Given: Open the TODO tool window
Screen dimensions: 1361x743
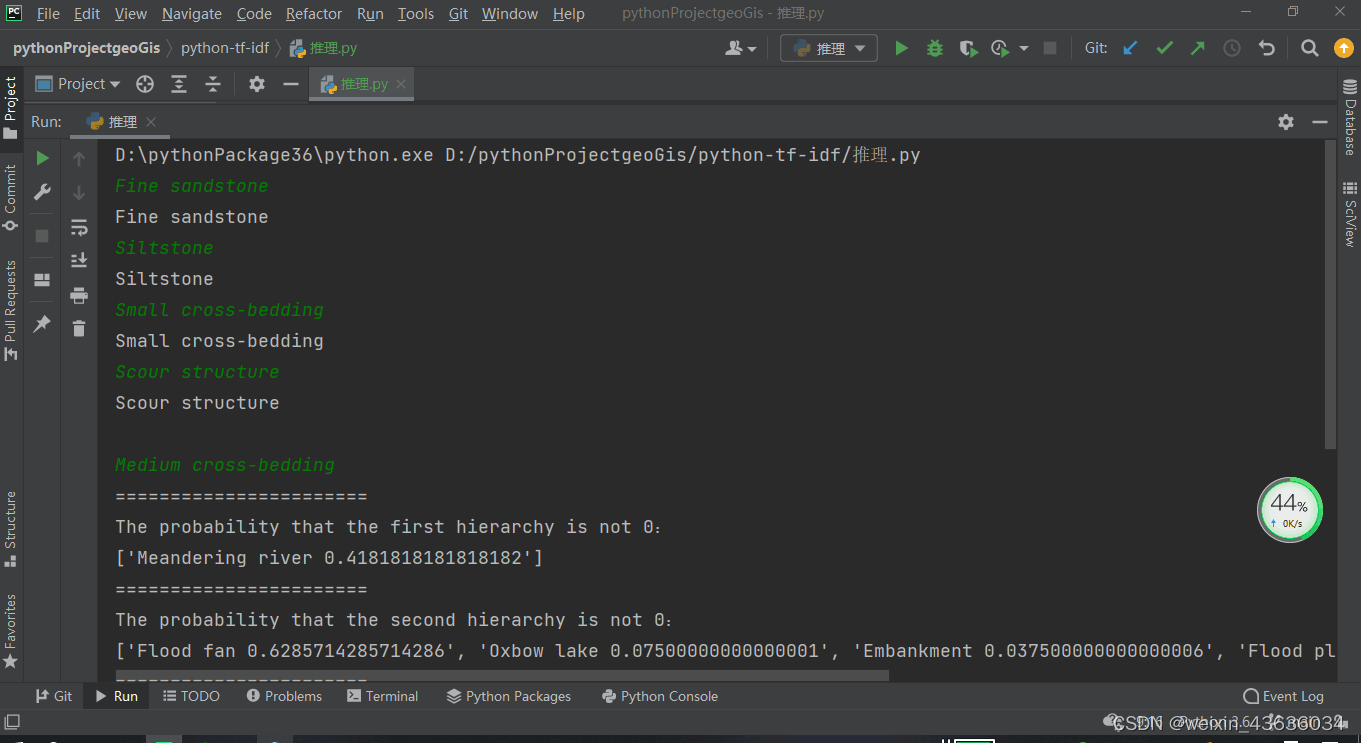Looking at the screenshot, I should [x=191, y=696].
